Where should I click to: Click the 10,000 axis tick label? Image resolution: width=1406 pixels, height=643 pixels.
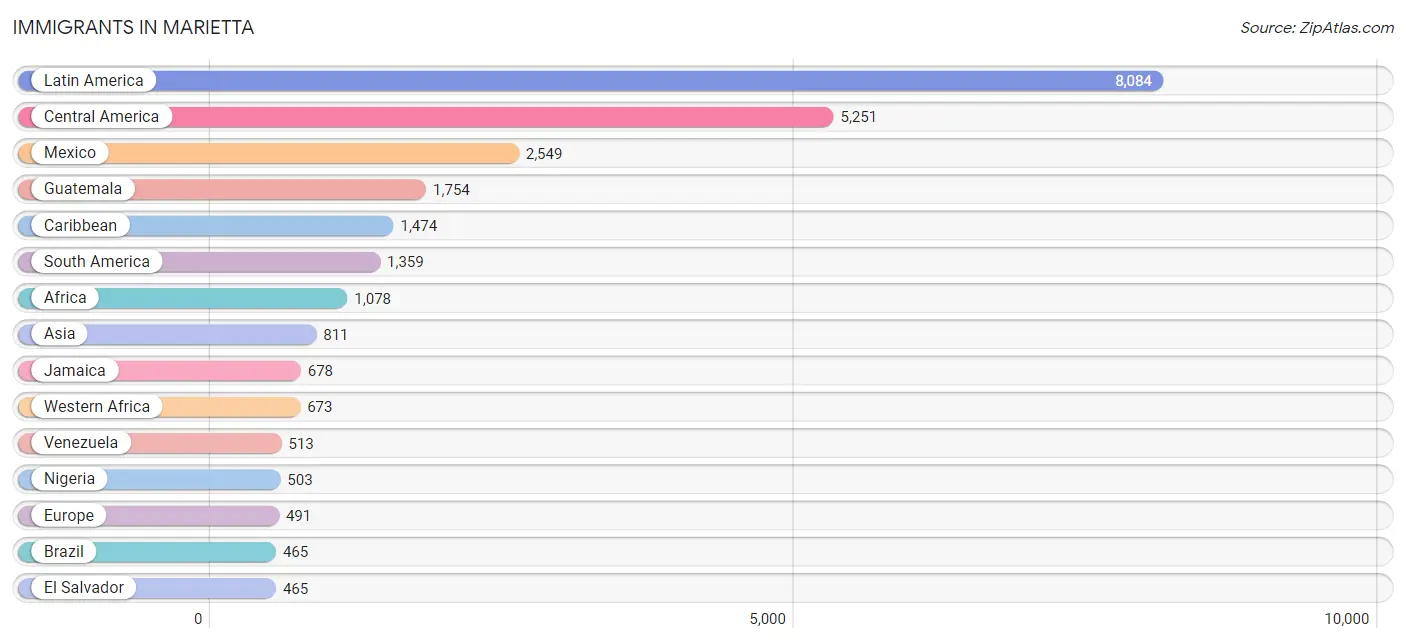click(1346, 619)
